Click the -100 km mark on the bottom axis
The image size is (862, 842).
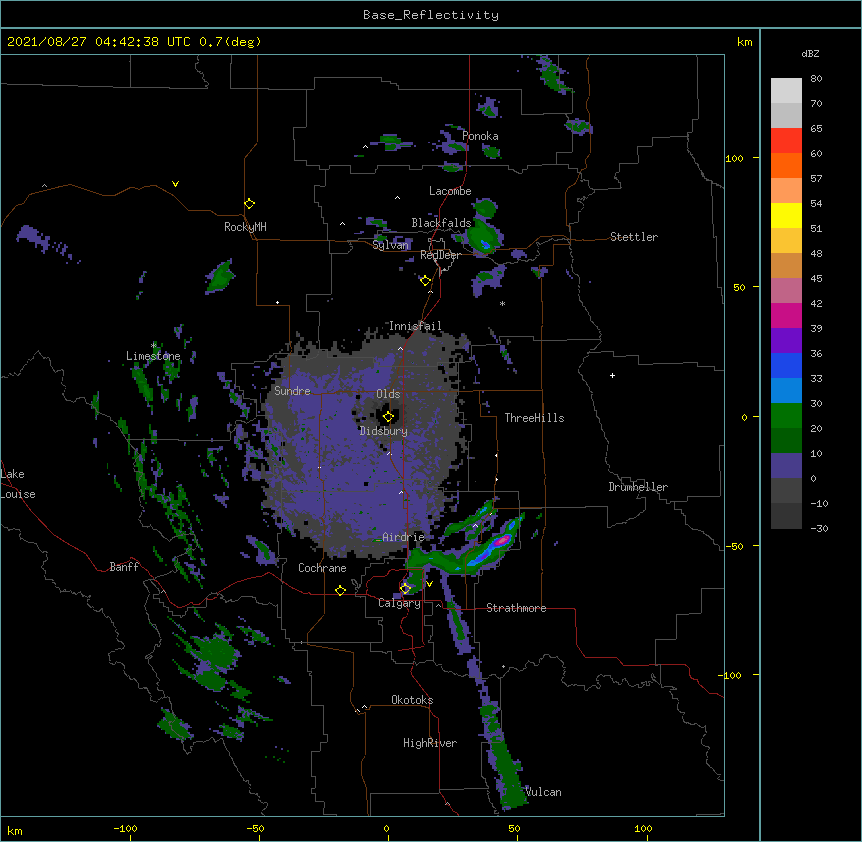(x=126, y=829)
